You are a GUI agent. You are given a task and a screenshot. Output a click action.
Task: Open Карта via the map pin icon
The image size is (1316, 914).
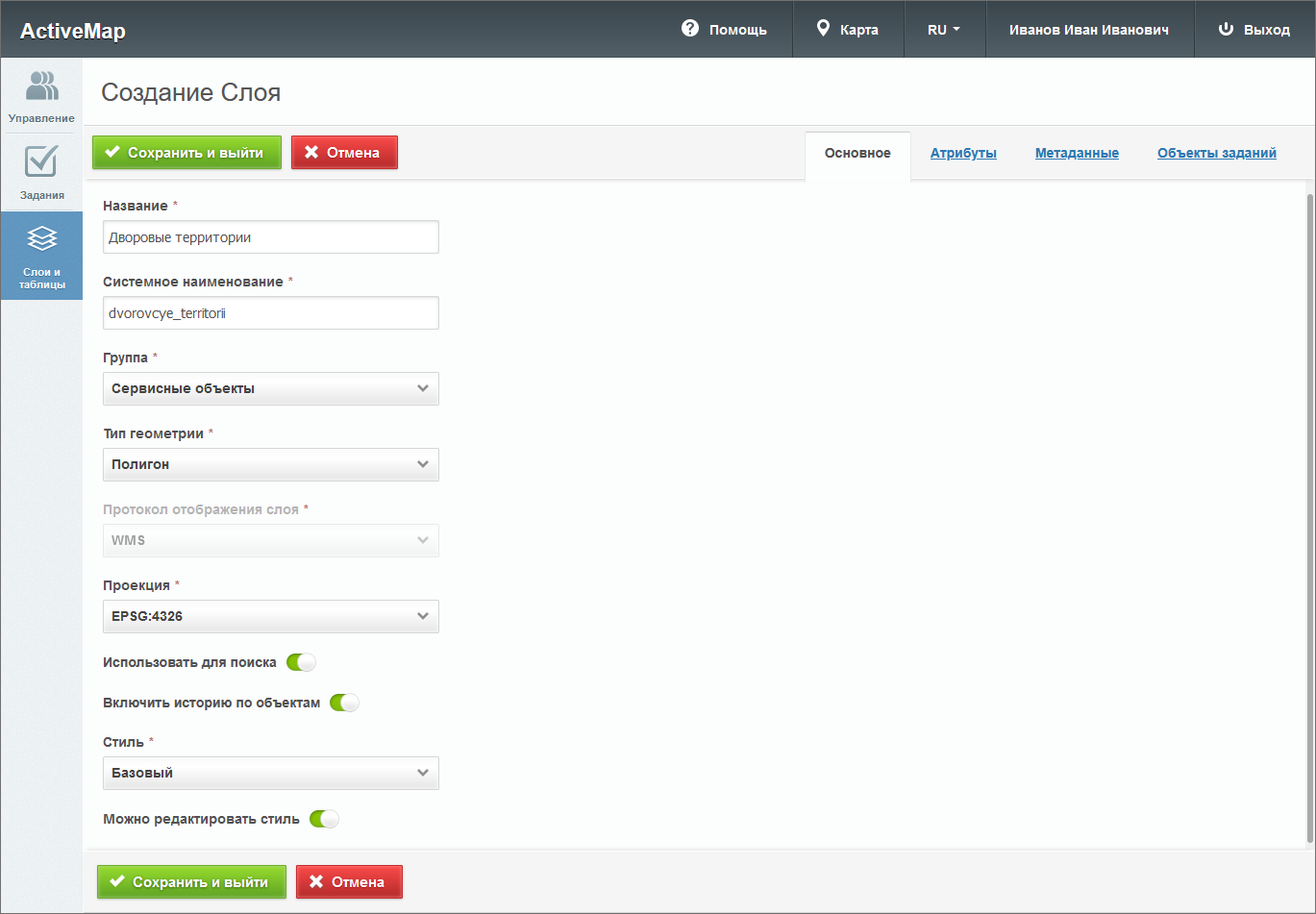coord(823,29)
